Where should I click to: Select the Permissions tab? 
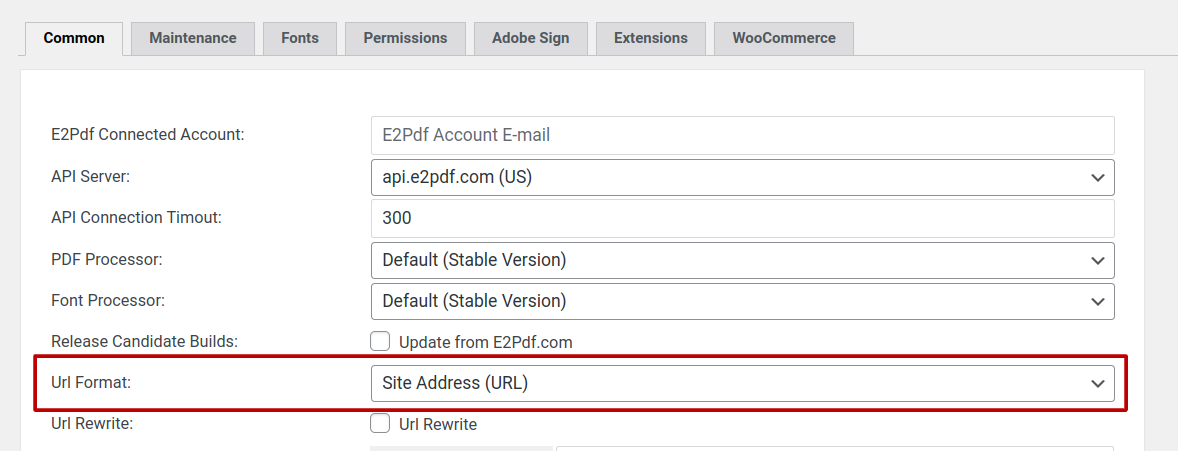pos(405,38)
